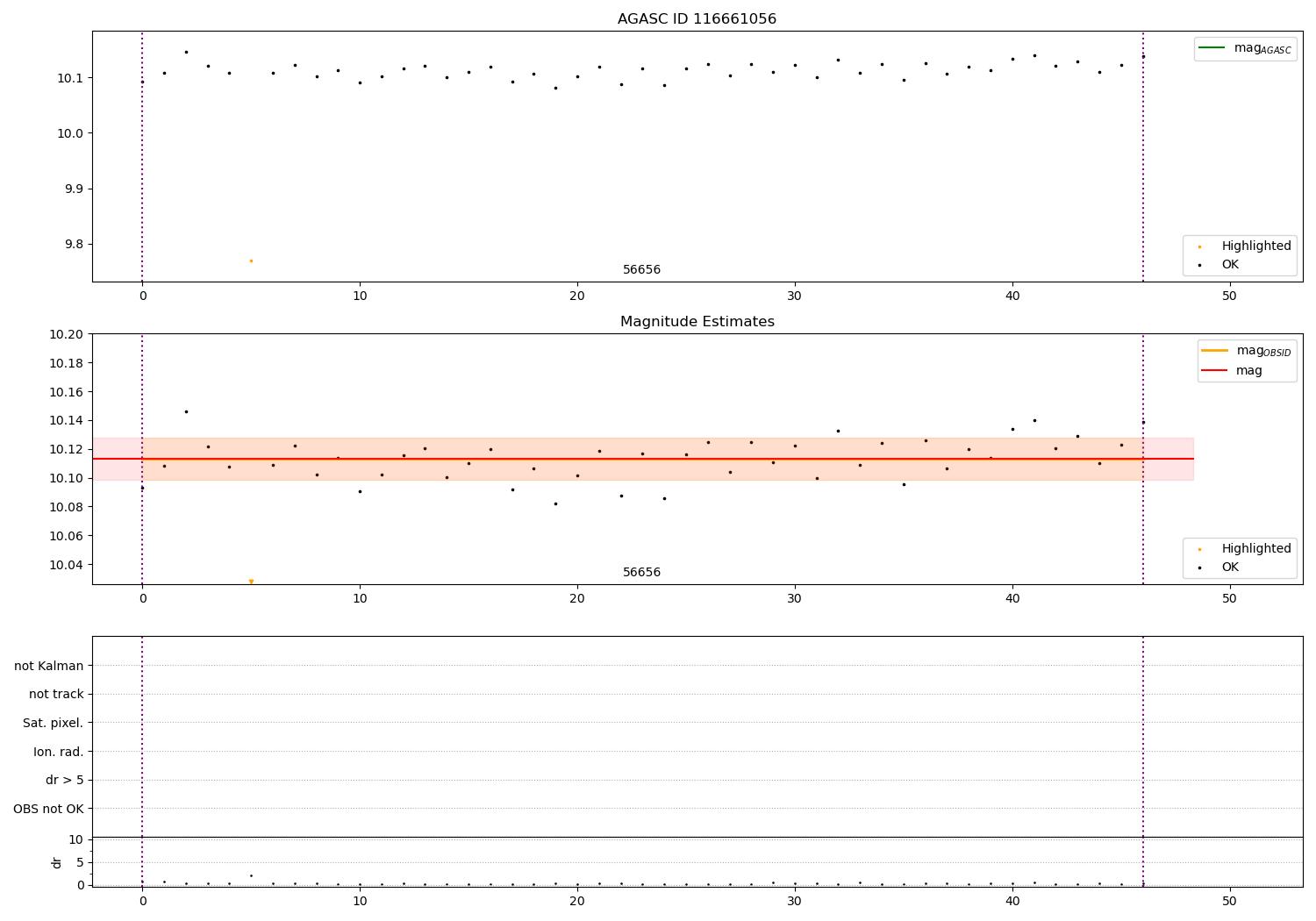Select the 'not Kalman' axis label

pos(49,666)
